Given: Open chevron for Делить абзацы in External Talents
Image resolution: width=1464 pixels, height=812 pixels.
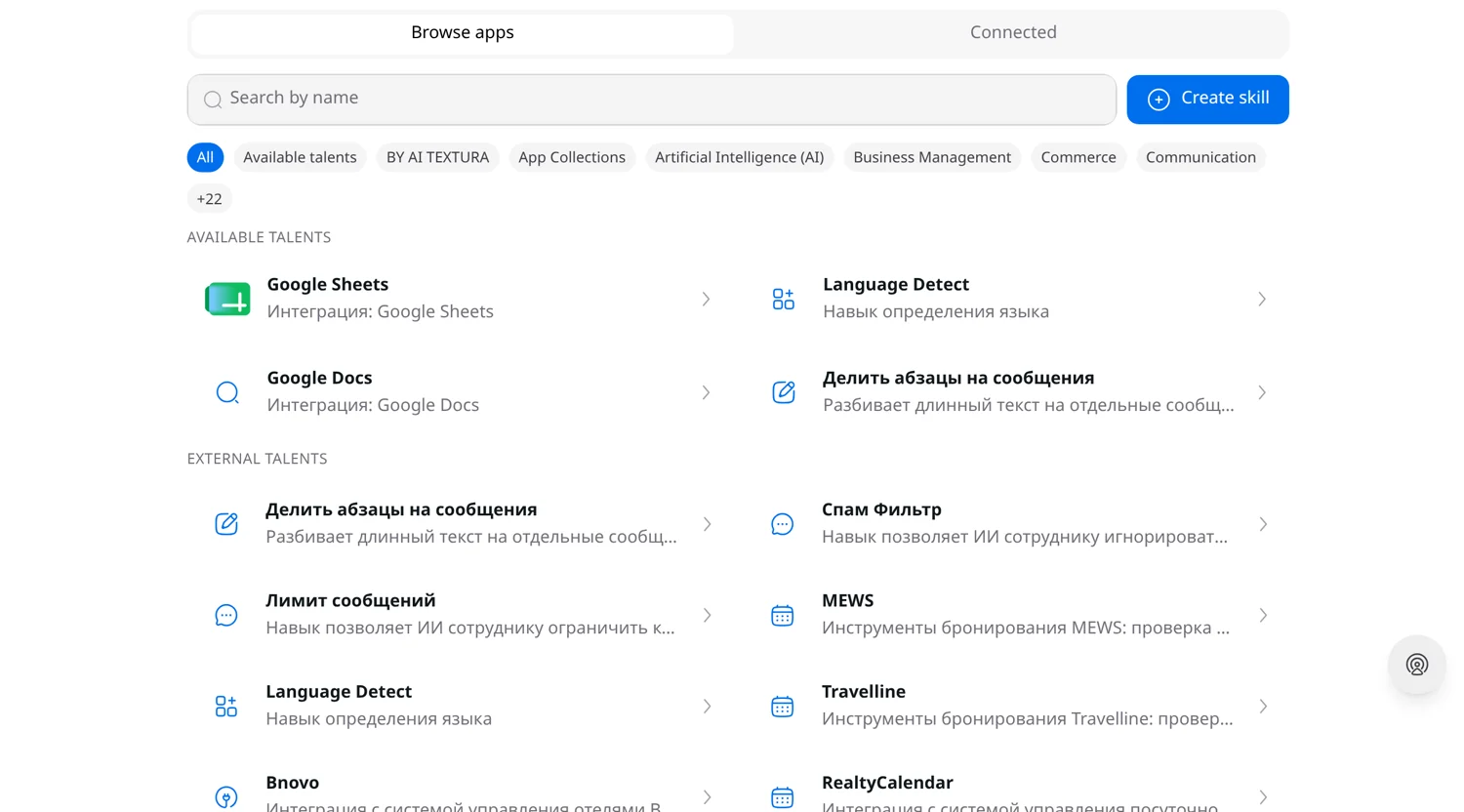Looking at the screenshot, I should [x=707, y=524].
